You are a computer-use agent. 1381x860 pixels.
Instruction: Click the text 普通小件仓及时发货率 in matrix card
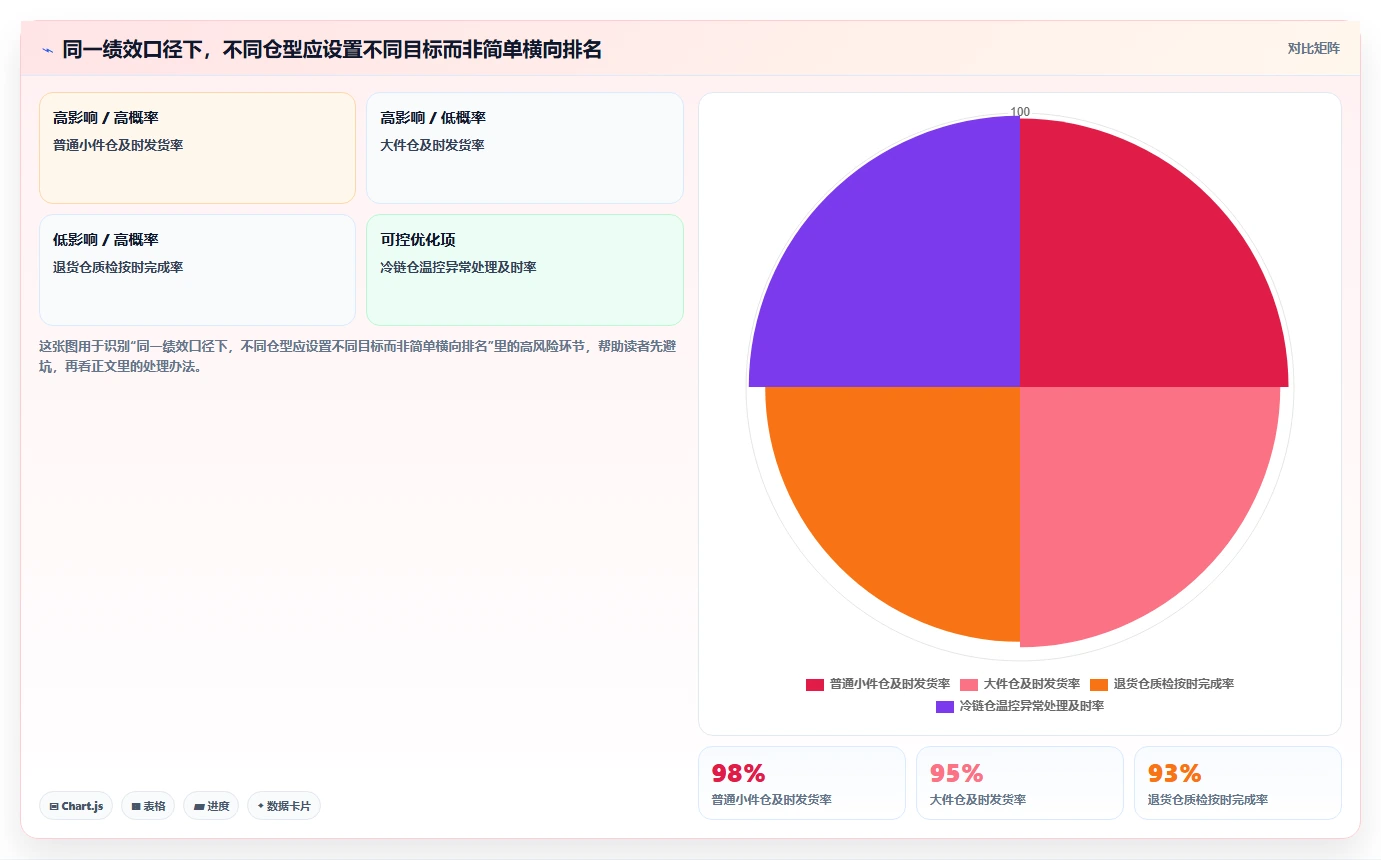tap(118, 145)
